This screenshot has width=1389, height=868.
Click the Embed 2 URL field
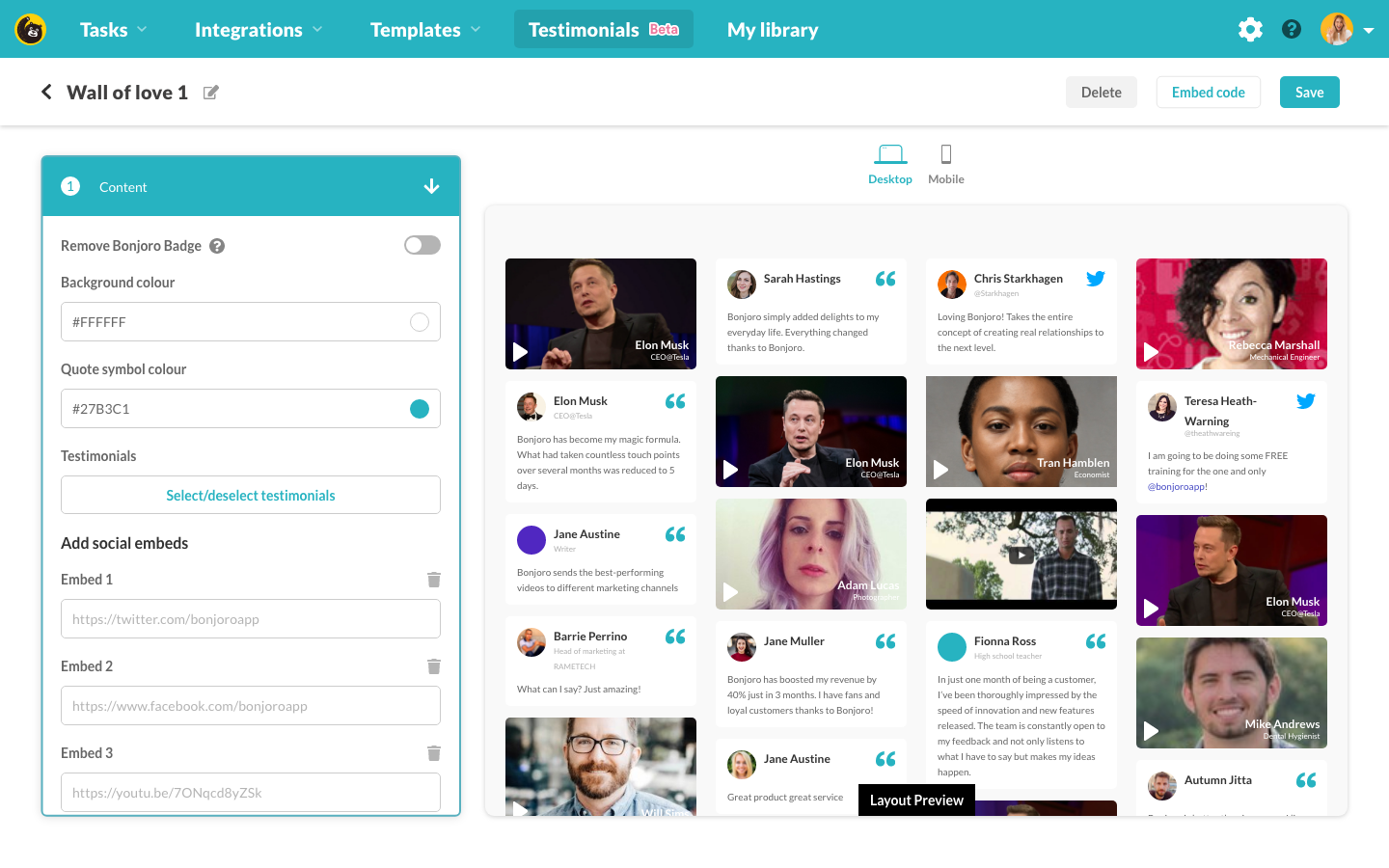click(x=251, y=706)
